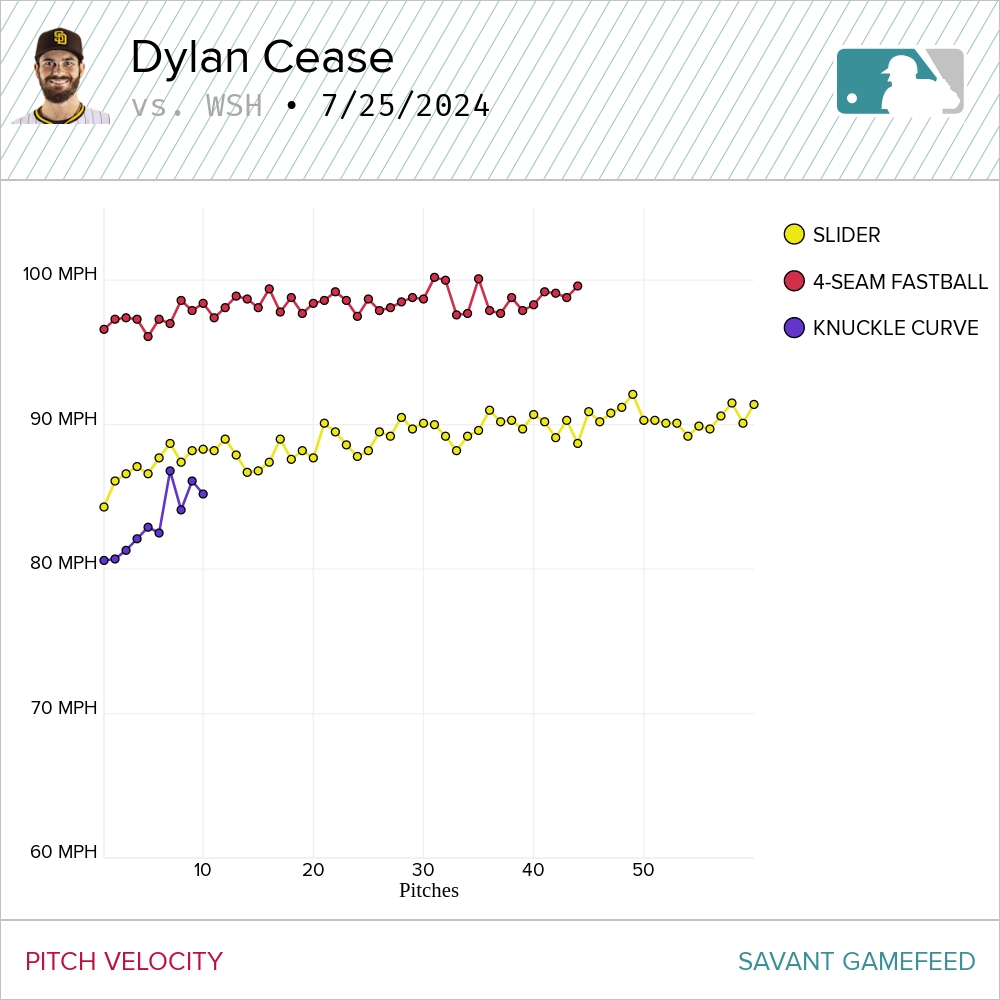The image size is (1000, 1000).
Task: Toggle the SLIDER legend label
Action: tap(846, 235)
